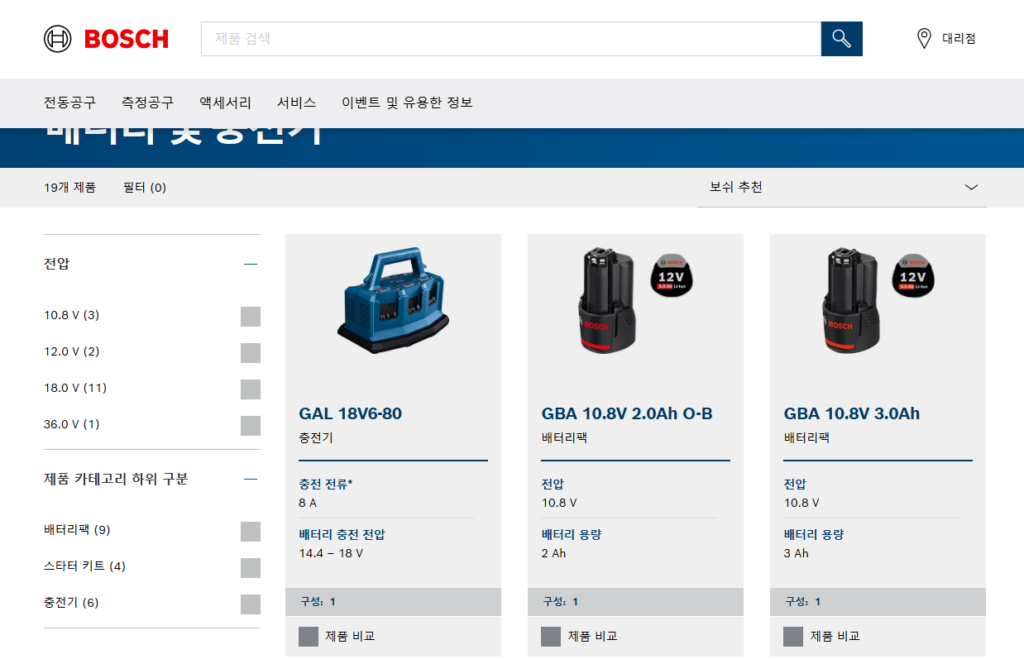Open the 이벤트 및 유용한 정보 menu
1024x659 pixels.
[x=407, y=103]
